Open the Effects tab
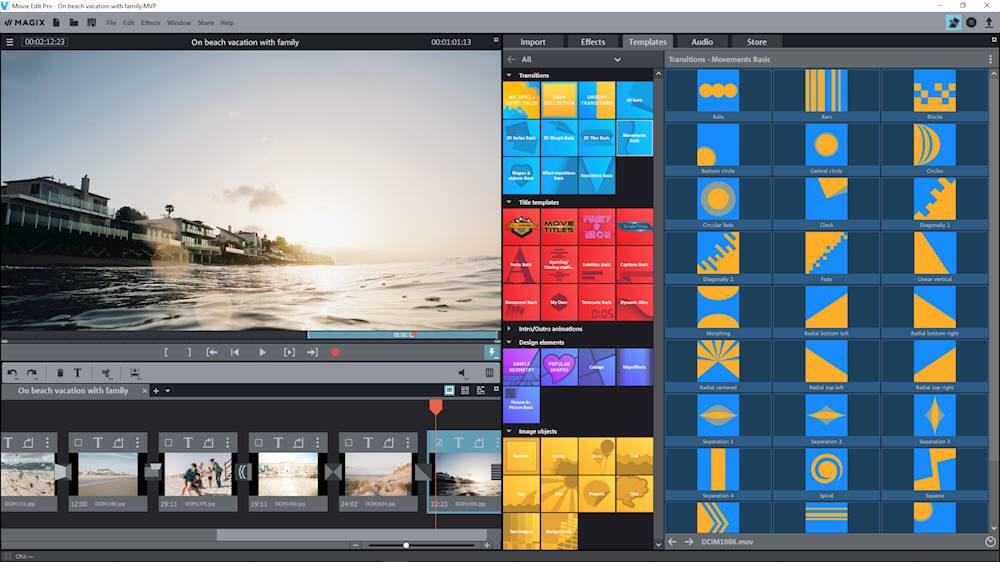 tap(593, 42)
